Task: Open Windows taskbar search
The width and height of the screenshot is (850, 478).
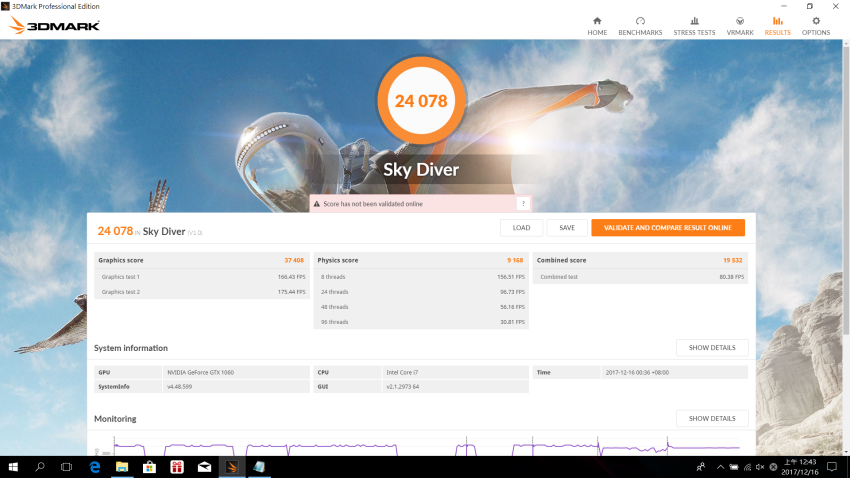Action: click(40, 467)
